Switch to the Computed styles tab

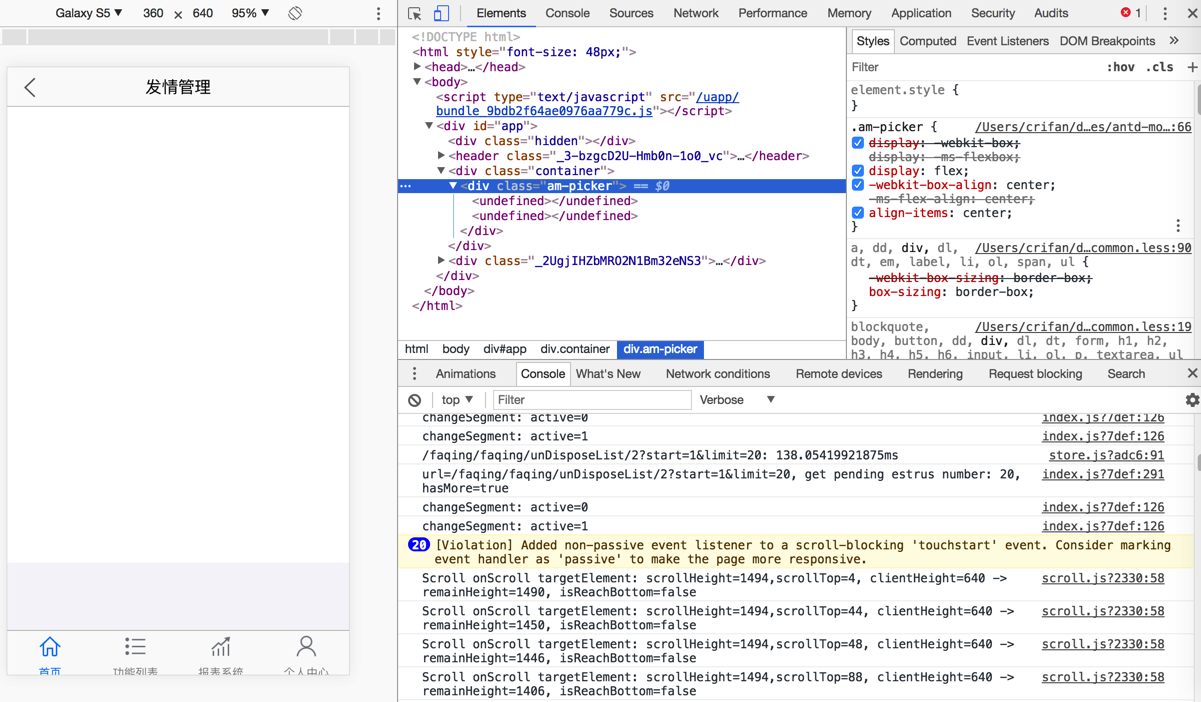tap(928, 41)
